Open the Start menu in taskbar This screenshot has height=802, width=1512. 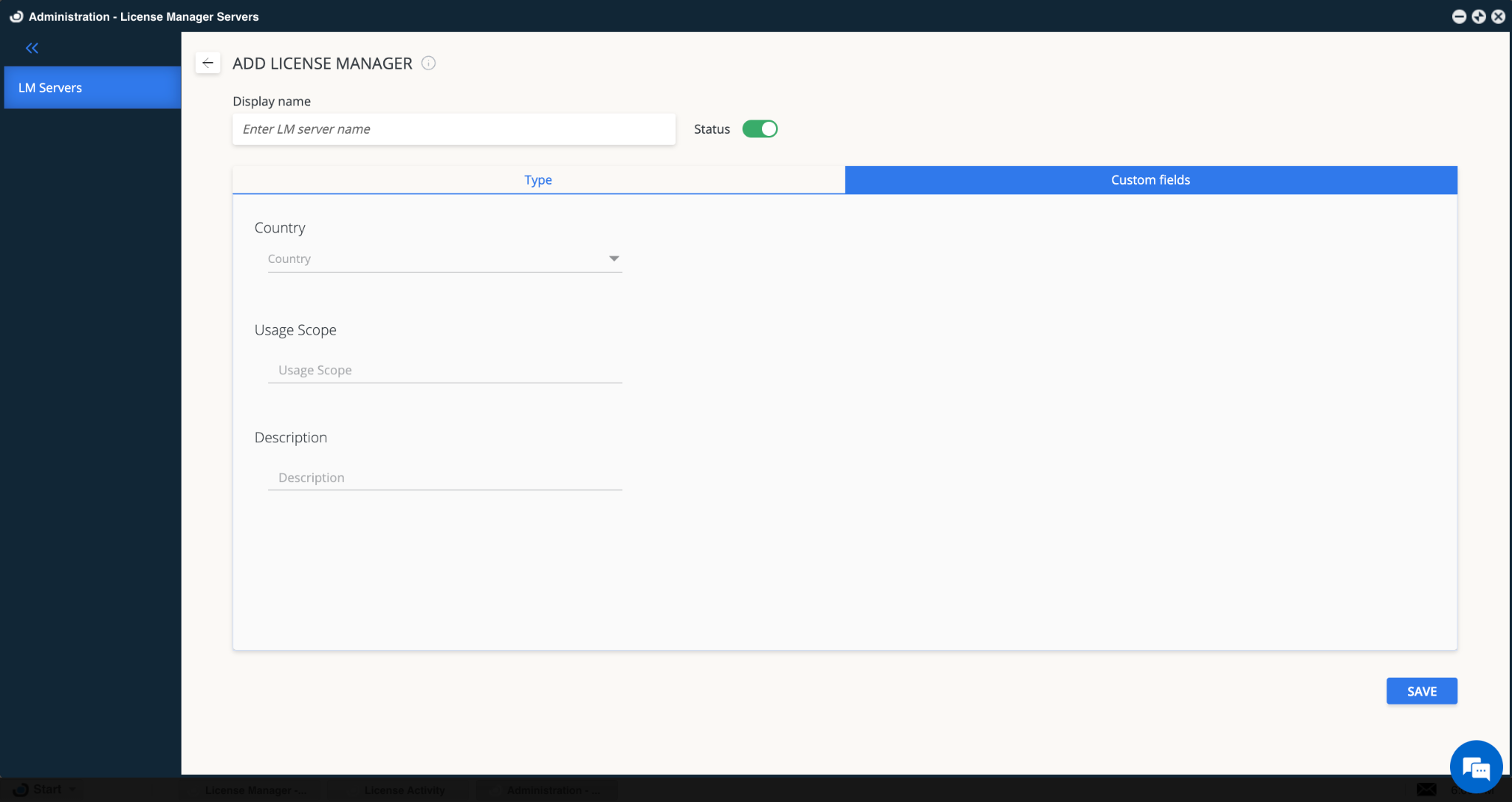[x=46, y=789]
